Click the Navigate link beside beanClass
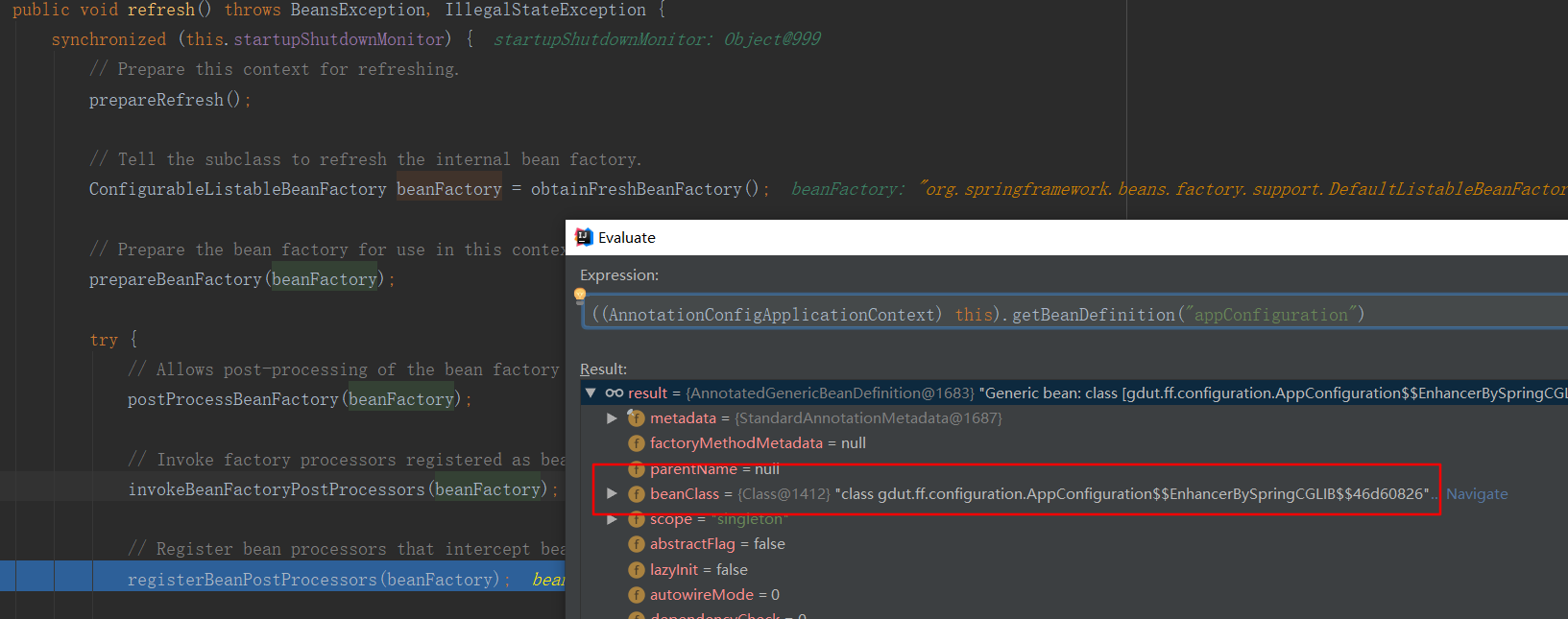Viewport: 1568px width, 619px height. (1477, 493)
